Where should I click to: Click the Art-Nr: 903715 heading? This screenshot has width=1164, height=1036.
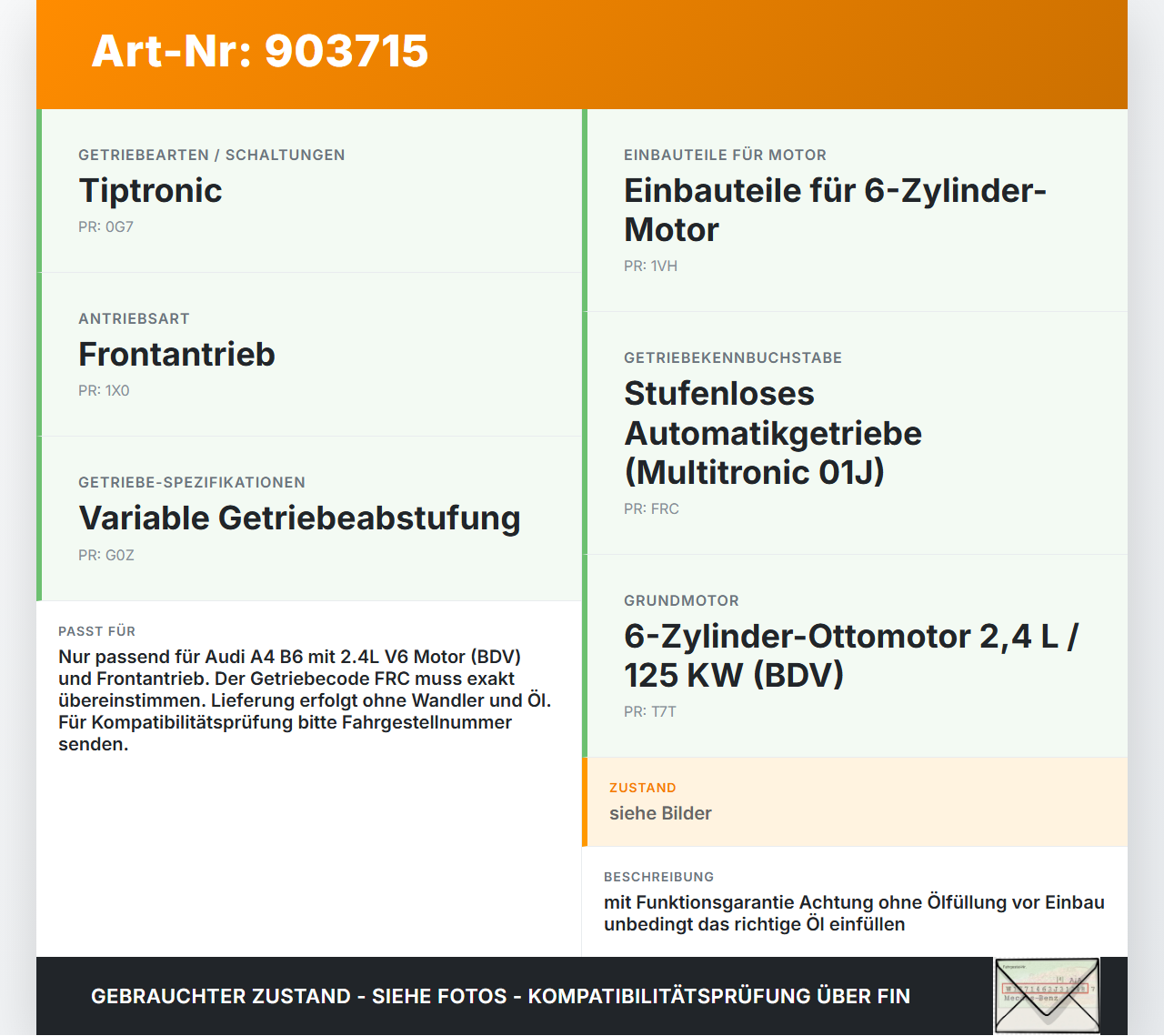[260, 51]
